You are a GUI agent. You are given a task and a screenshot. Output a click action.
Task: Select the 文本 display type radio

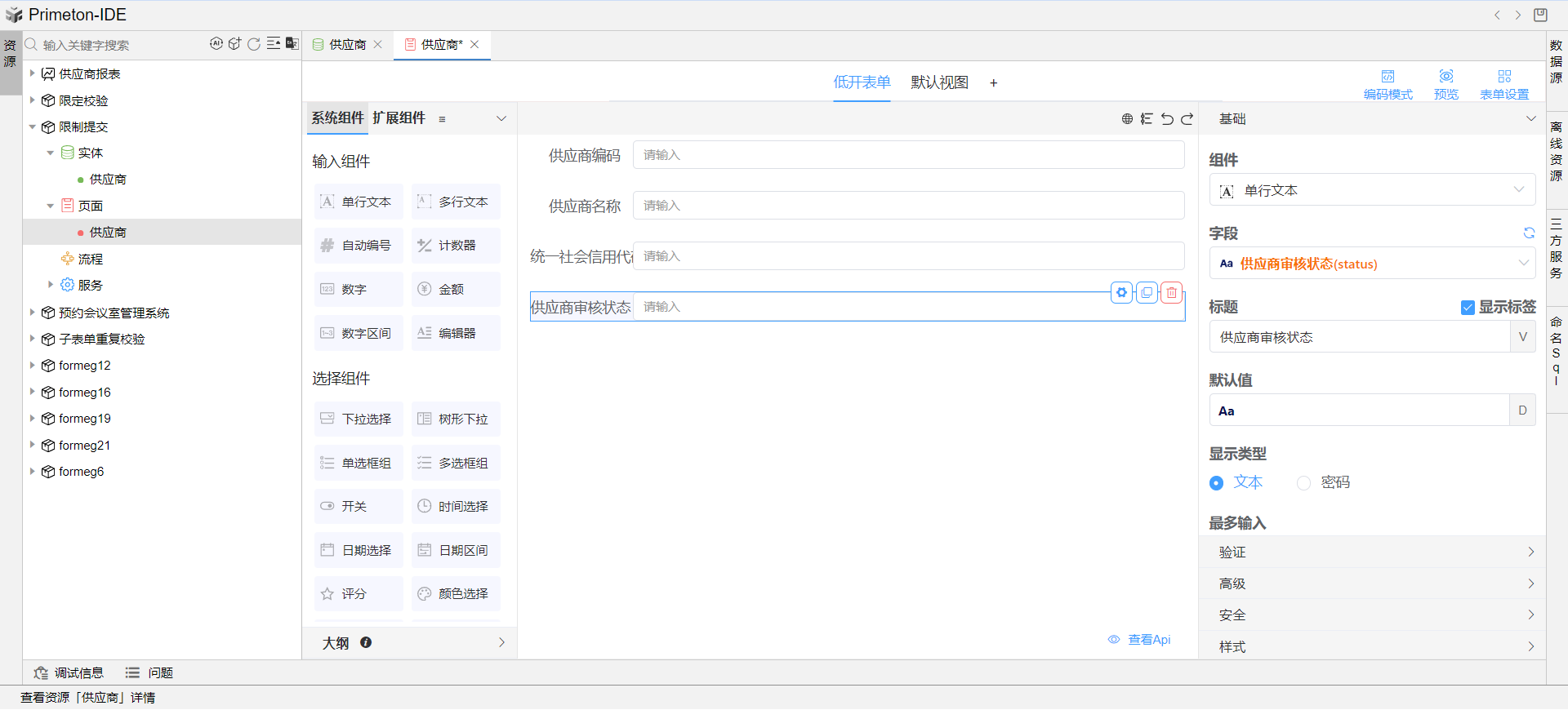pos(1216,483)
